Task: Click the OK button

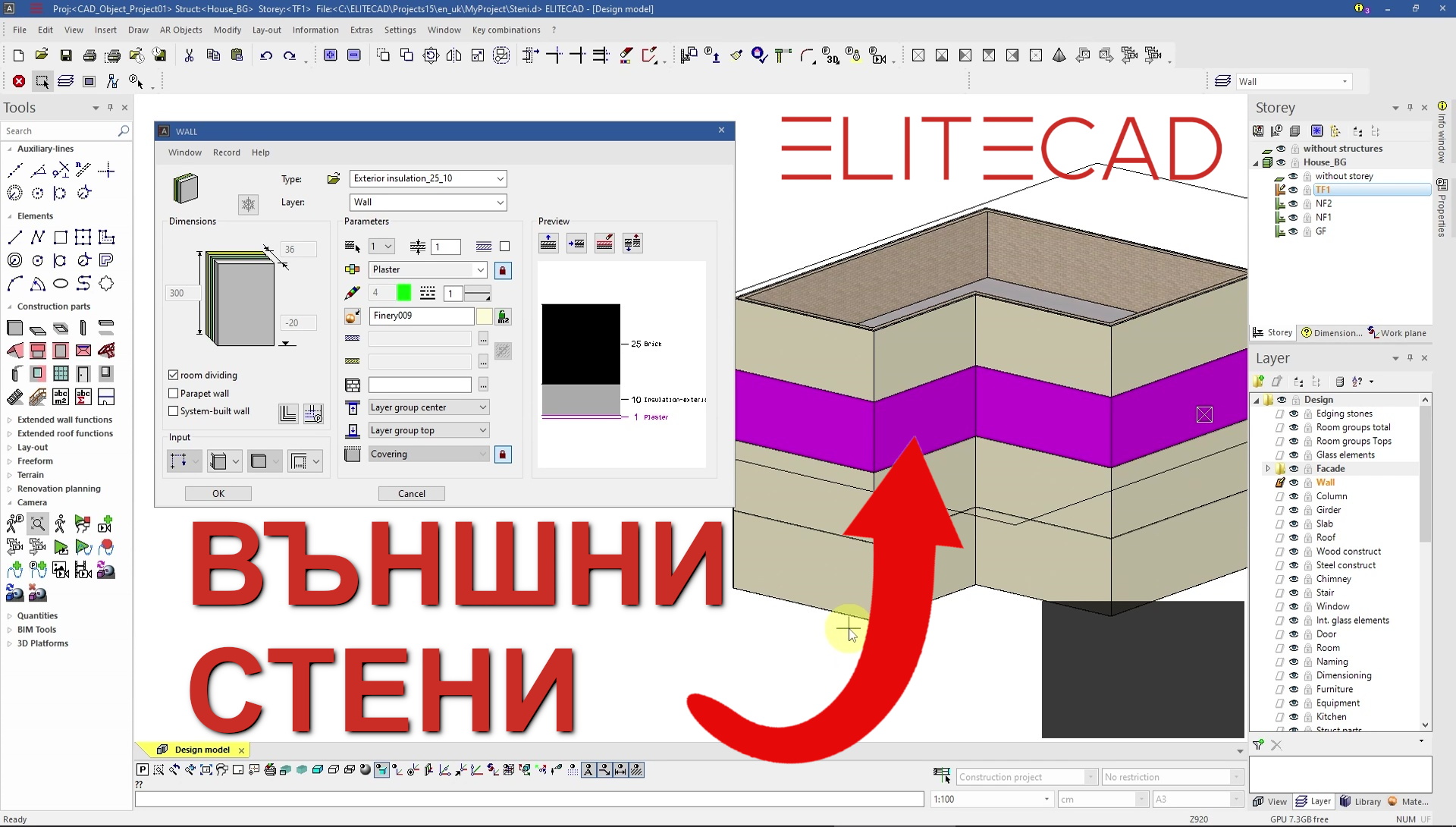Action: 218,494
